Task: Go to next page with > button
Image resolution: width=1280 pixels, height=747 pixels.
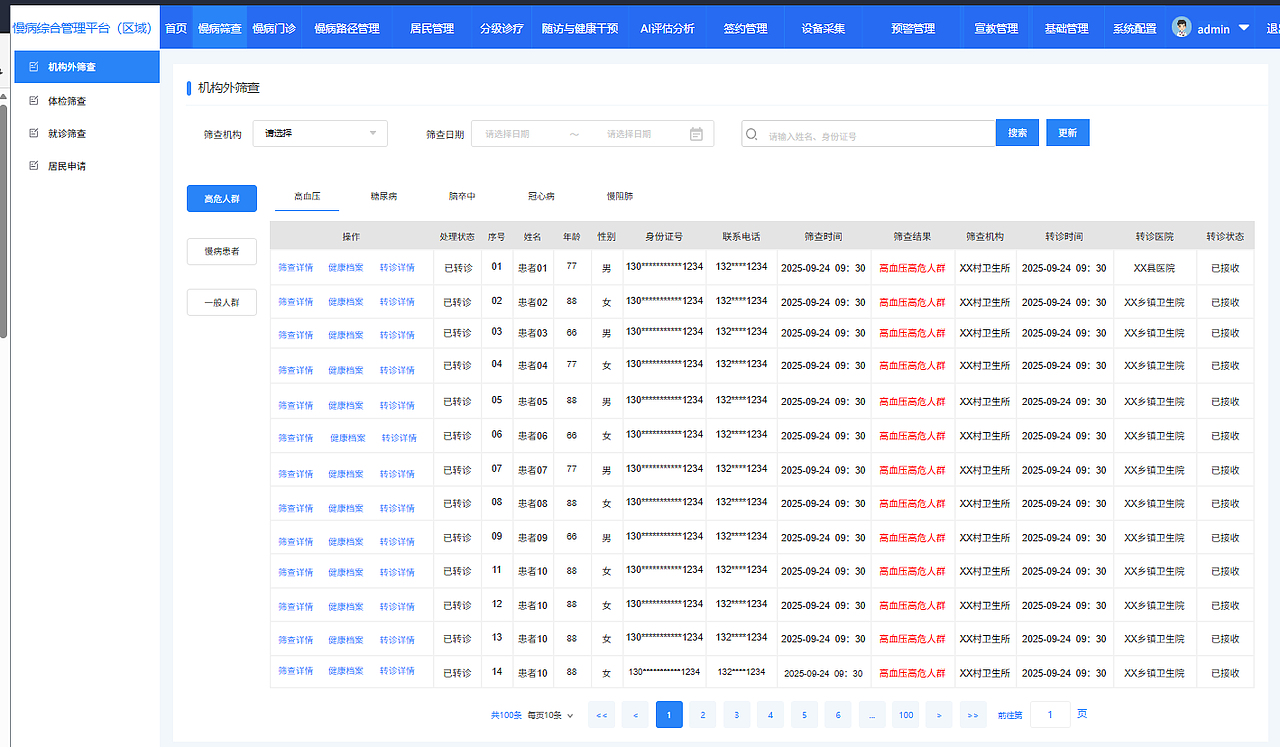Action: point(938,714)
